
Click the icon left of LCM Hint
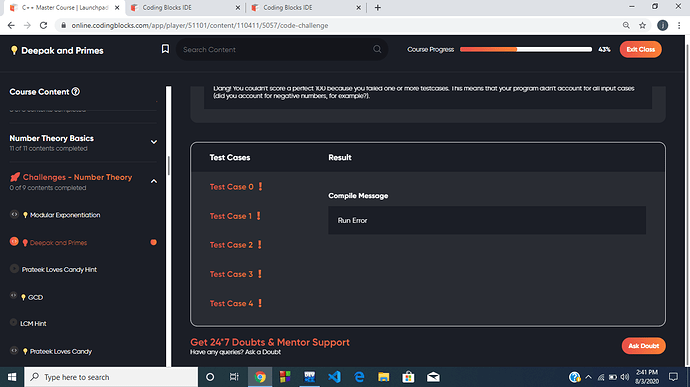14,323
